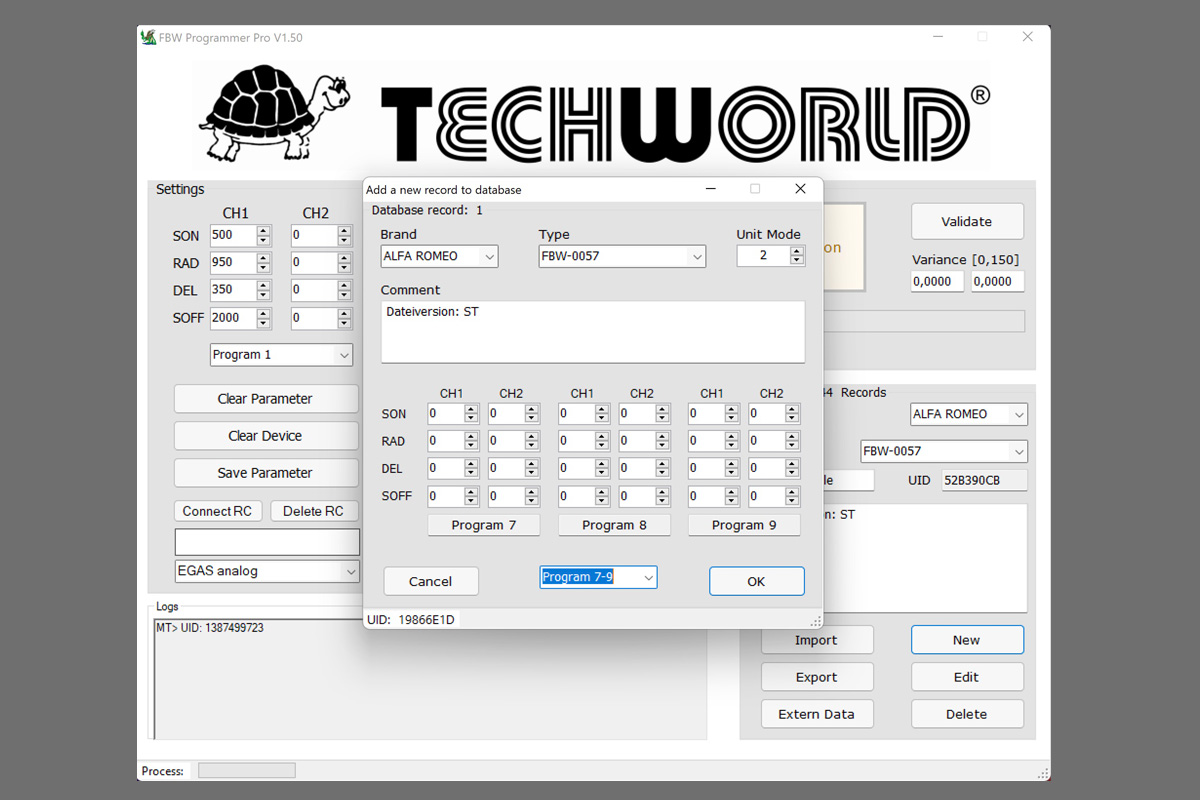This screenshot has height=800, width=1200.
Task: Click the Clear Parameter button
Action: (x=266, y=398)
